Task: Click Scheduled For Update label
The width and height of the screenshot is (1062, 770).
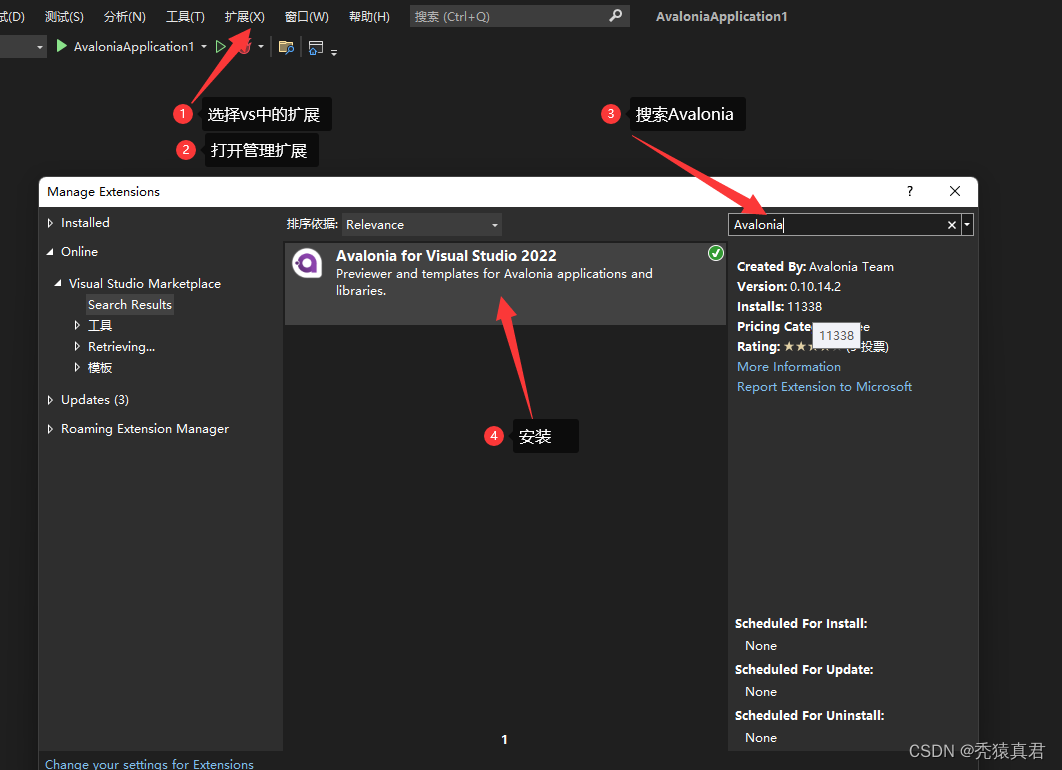Action: (804, 670)
